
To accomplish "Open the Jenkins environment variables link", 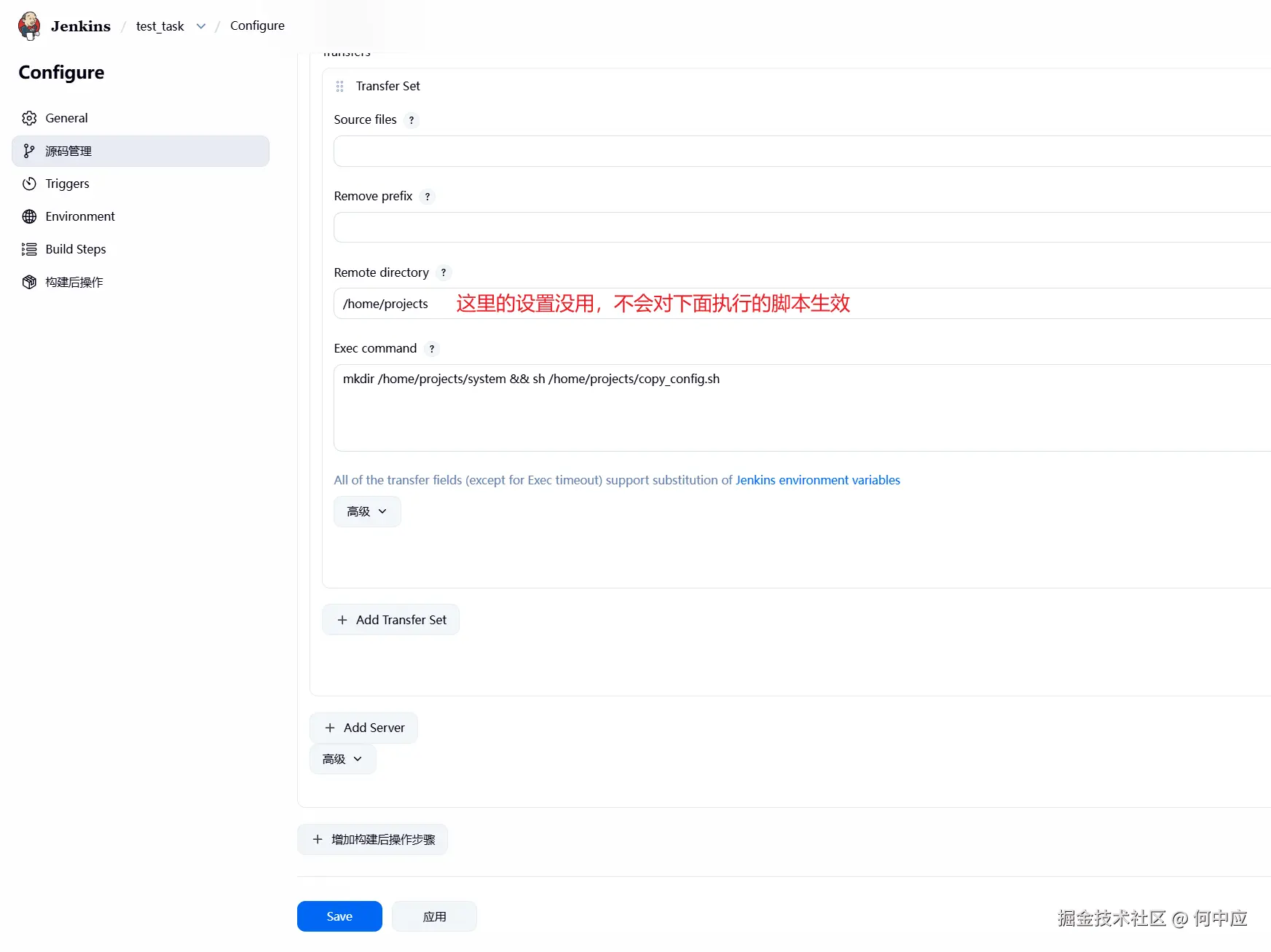I will [x=817, y=480].
